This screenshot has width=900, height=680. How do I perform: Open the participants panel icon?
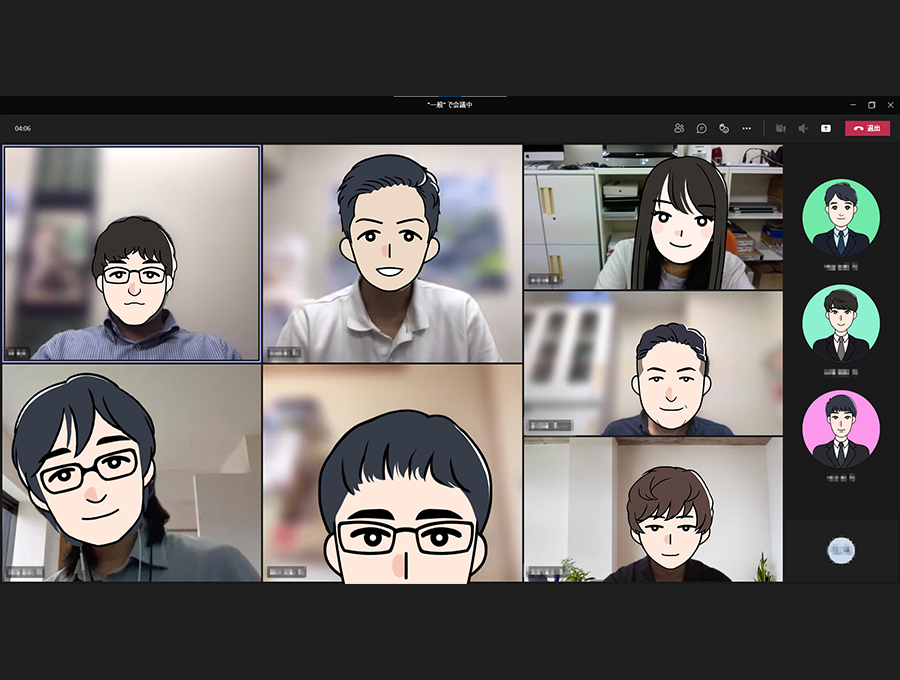coord(679,128)
